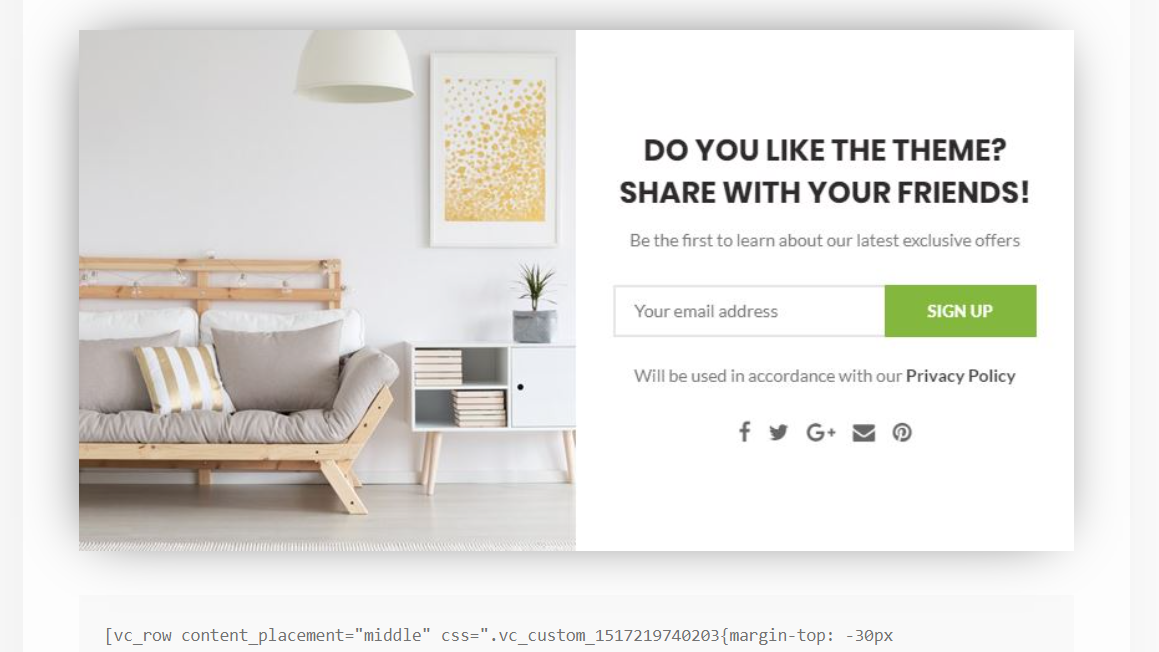Share via the Twitter bird icon
This screenshot has width=1159, height=652.
tap(778, 432)
